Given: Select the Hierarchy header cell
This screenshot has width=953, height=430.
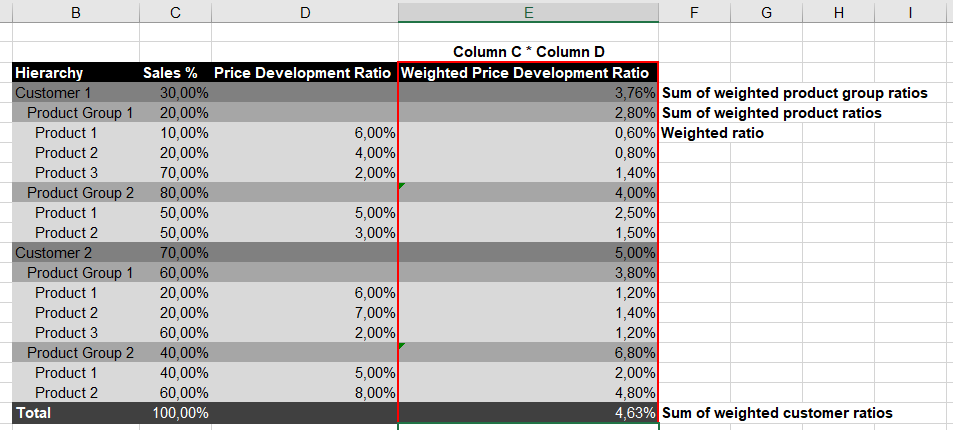Looking at the screenshot, I should click(75, 73).
